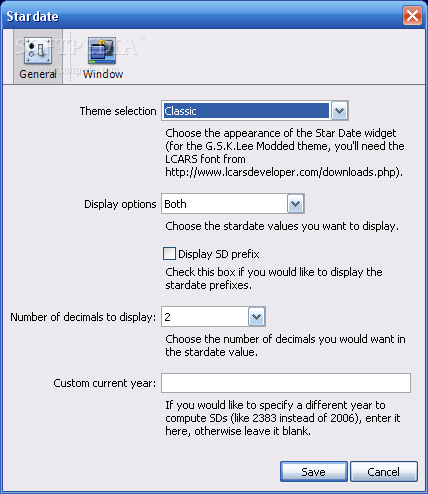
Task: Cancel the preferences dialog
Action: coord(384,472)
